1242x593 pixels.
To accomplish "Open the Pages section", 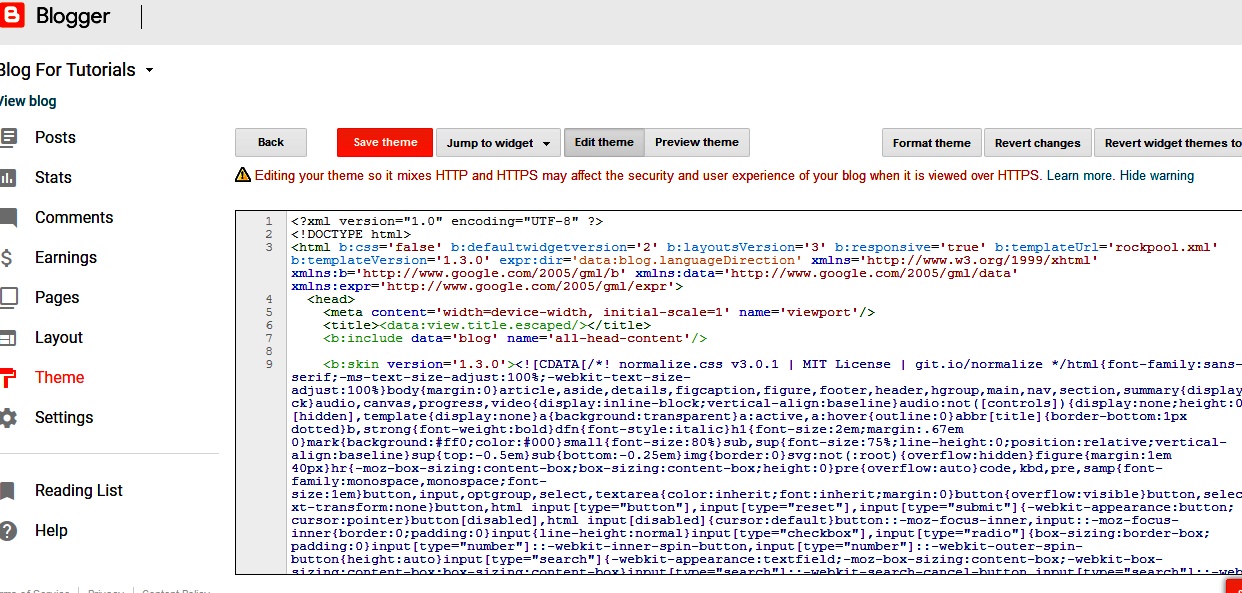I will (x=57, y=298).
